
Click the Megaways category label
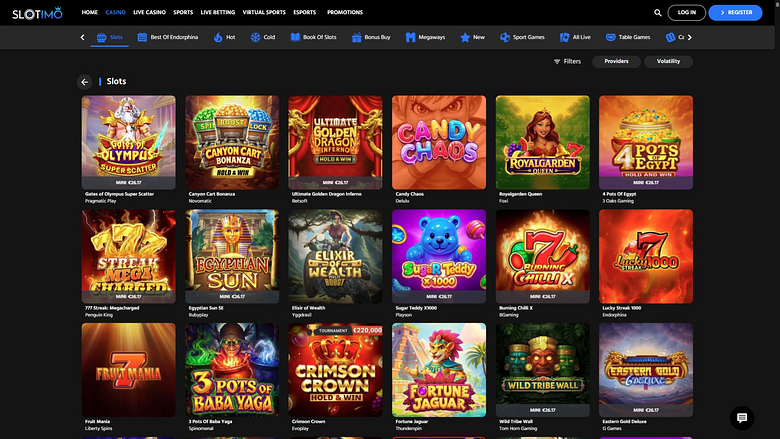432,37
